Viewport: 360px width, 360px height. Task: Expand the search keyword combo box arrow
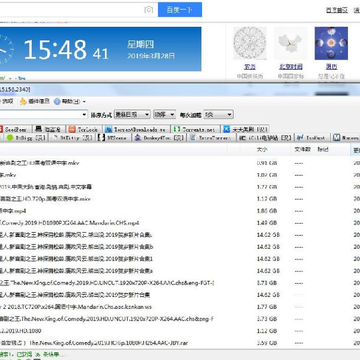click(x=84, y=115)
